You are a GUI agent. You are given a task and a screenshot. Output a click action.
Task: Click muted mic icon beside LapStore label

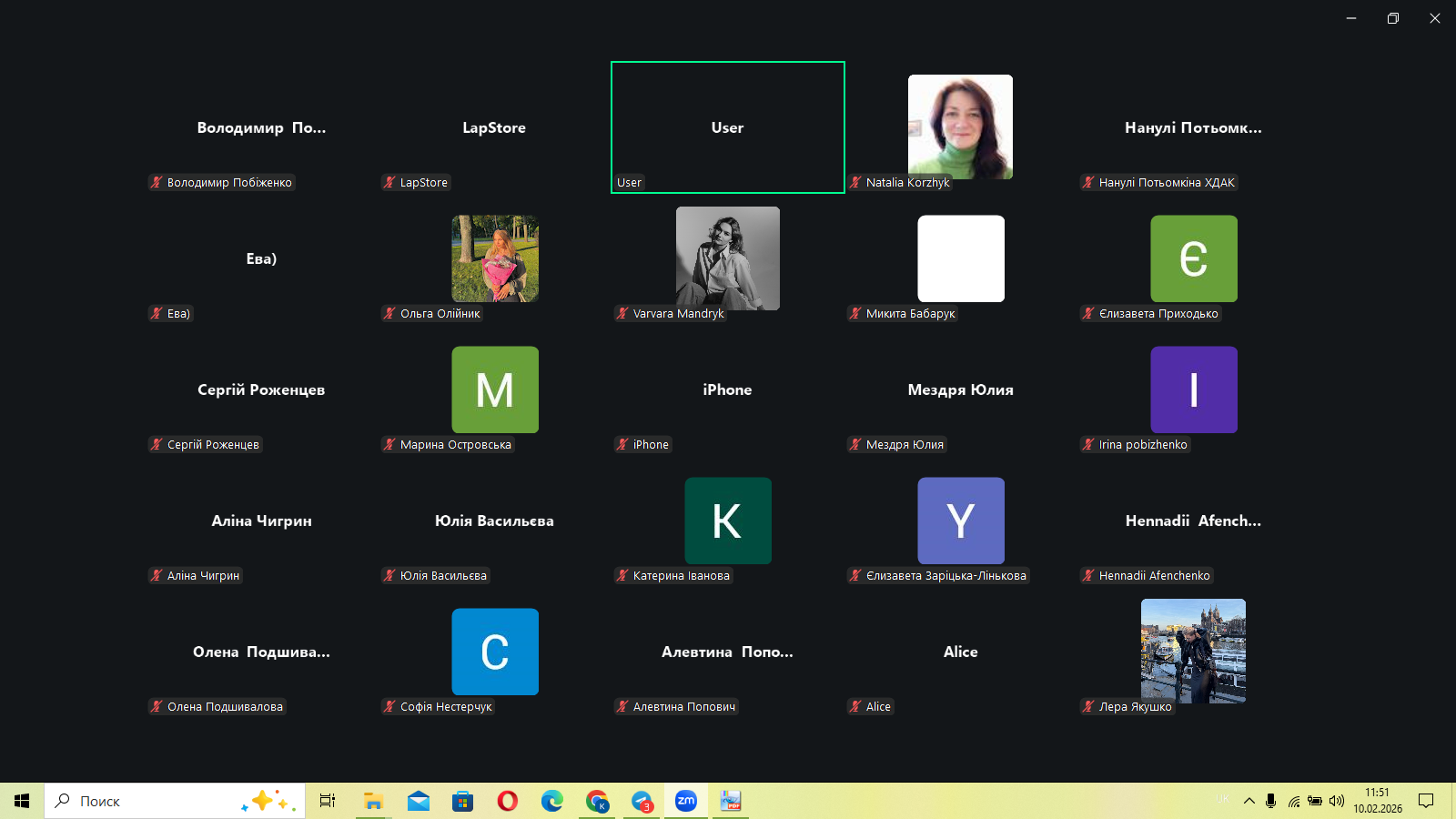[x=389, y=183]
